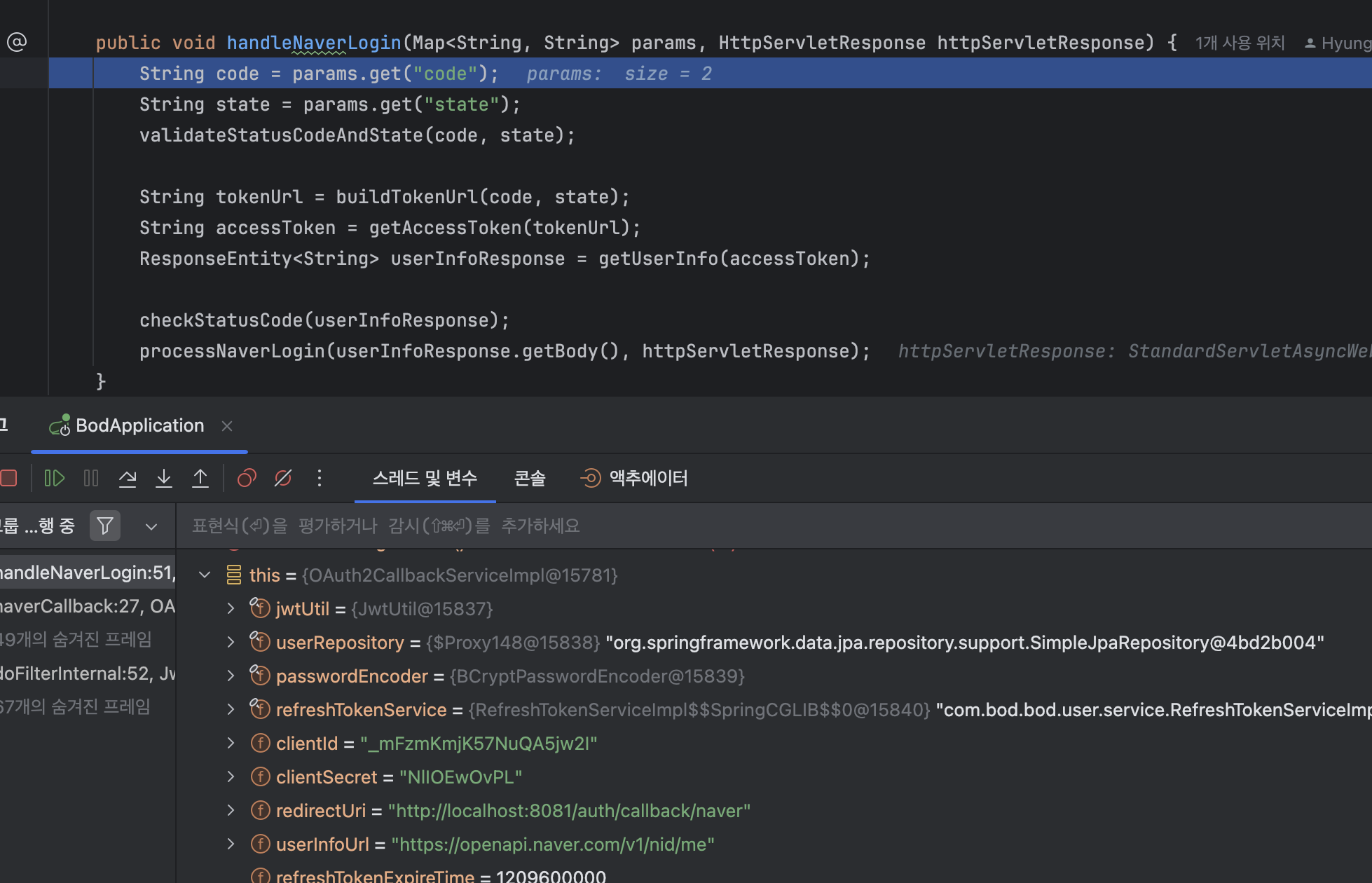Toggle the thread filter button
The height and width of the screenshot is (883, 1372).
pyautogui.click(x=105, y=526)
